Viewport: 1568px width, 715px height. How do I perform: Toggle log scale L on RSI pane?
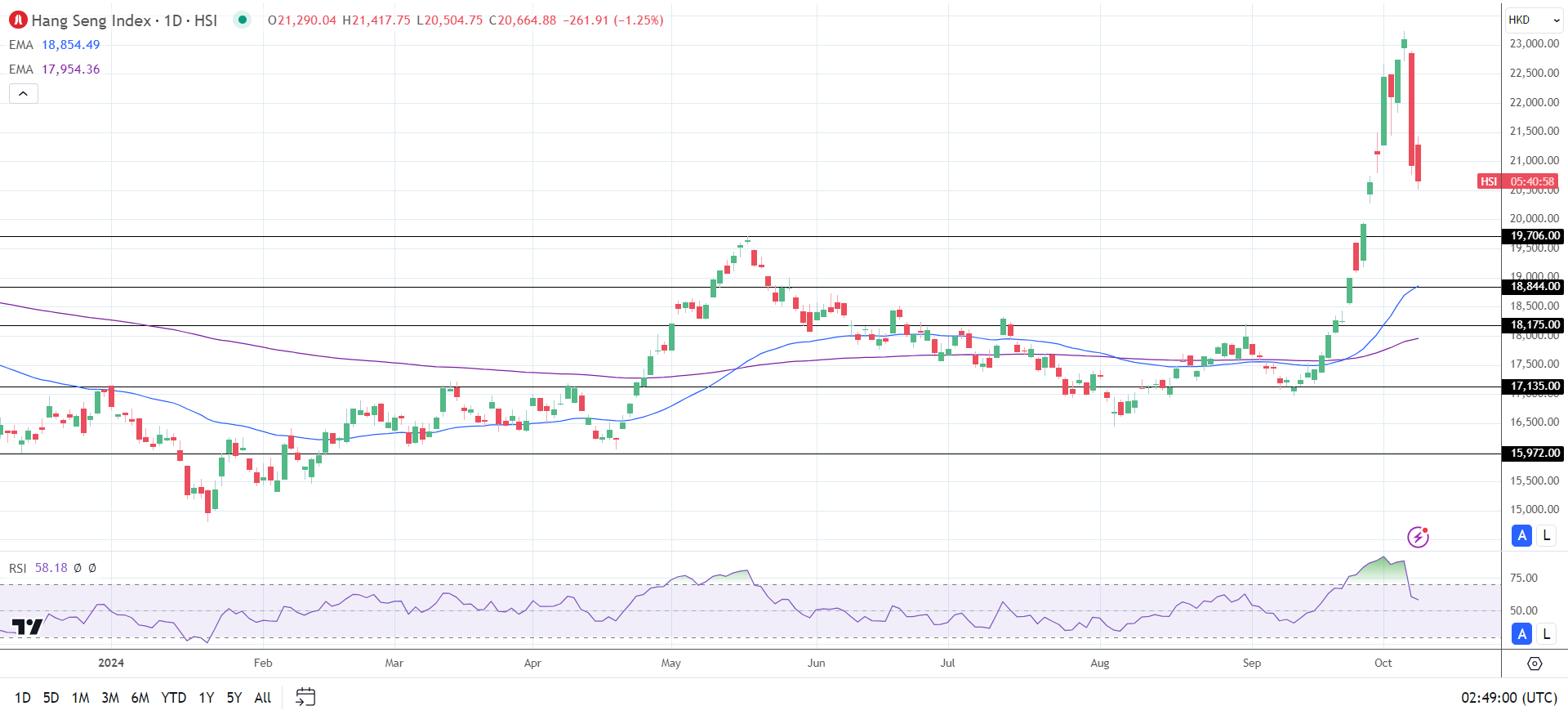tap(1546, 634)
